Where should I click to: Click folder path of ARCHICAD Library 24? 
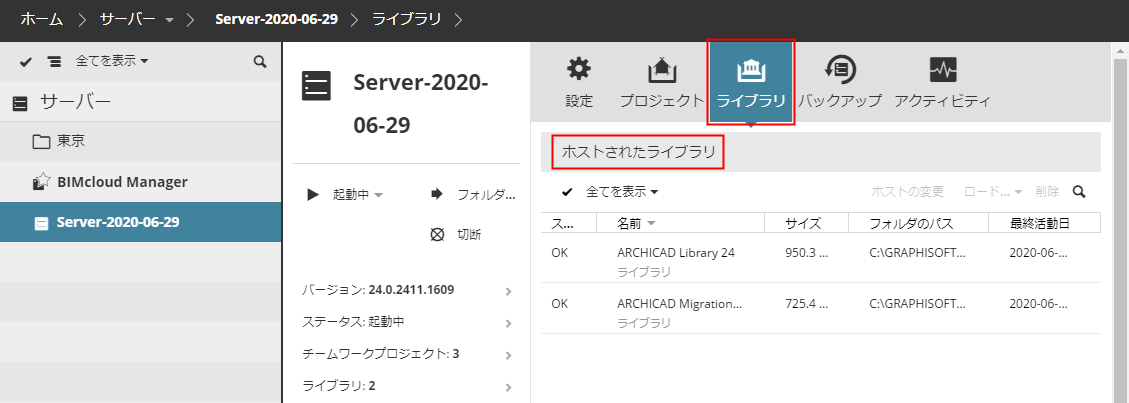click(x=917, y=253)
